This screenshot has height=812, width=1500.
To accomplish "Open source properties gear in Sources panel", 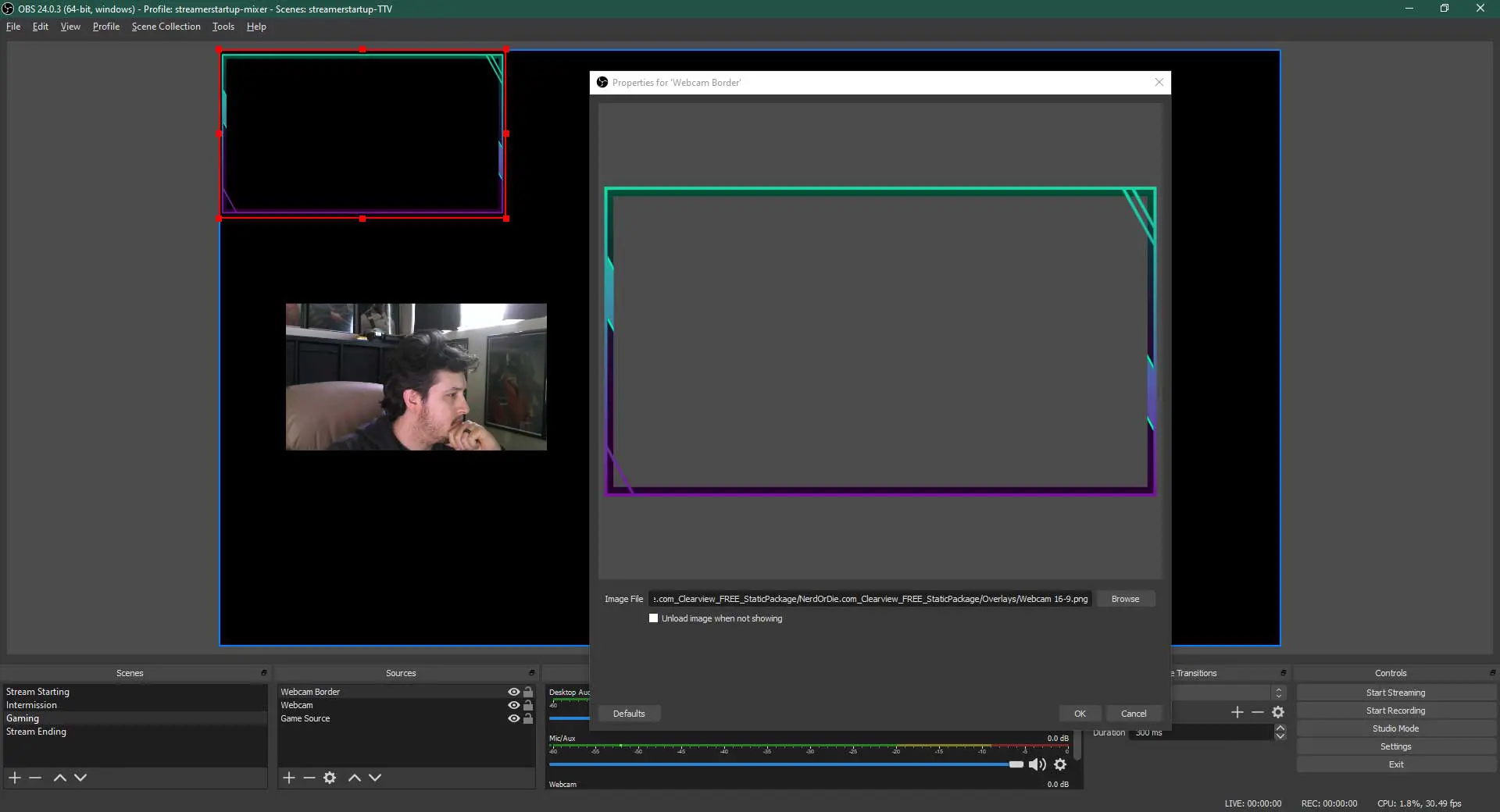I will [x=330, y=778].
